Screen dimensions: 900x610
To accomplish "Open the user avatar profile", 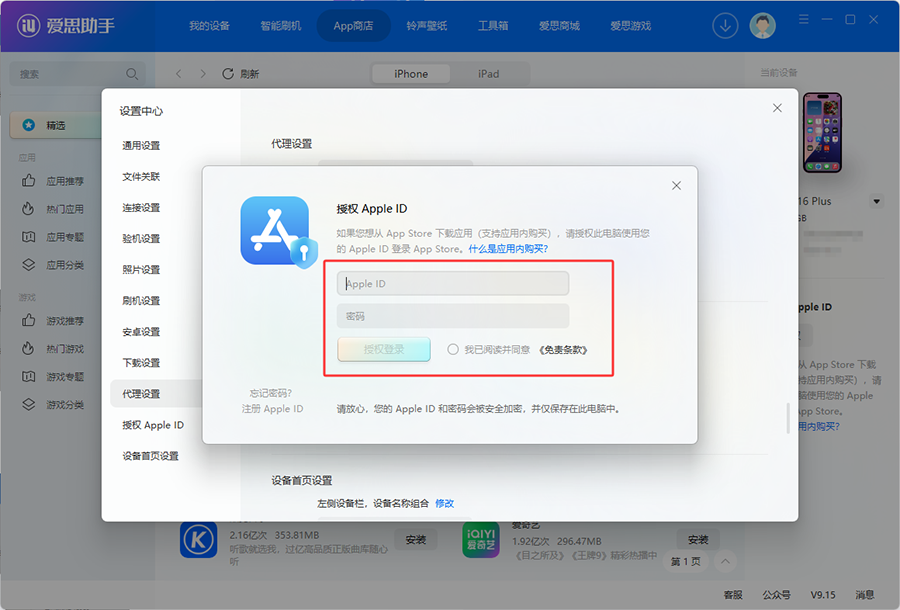I will click(x=762, y=26).
